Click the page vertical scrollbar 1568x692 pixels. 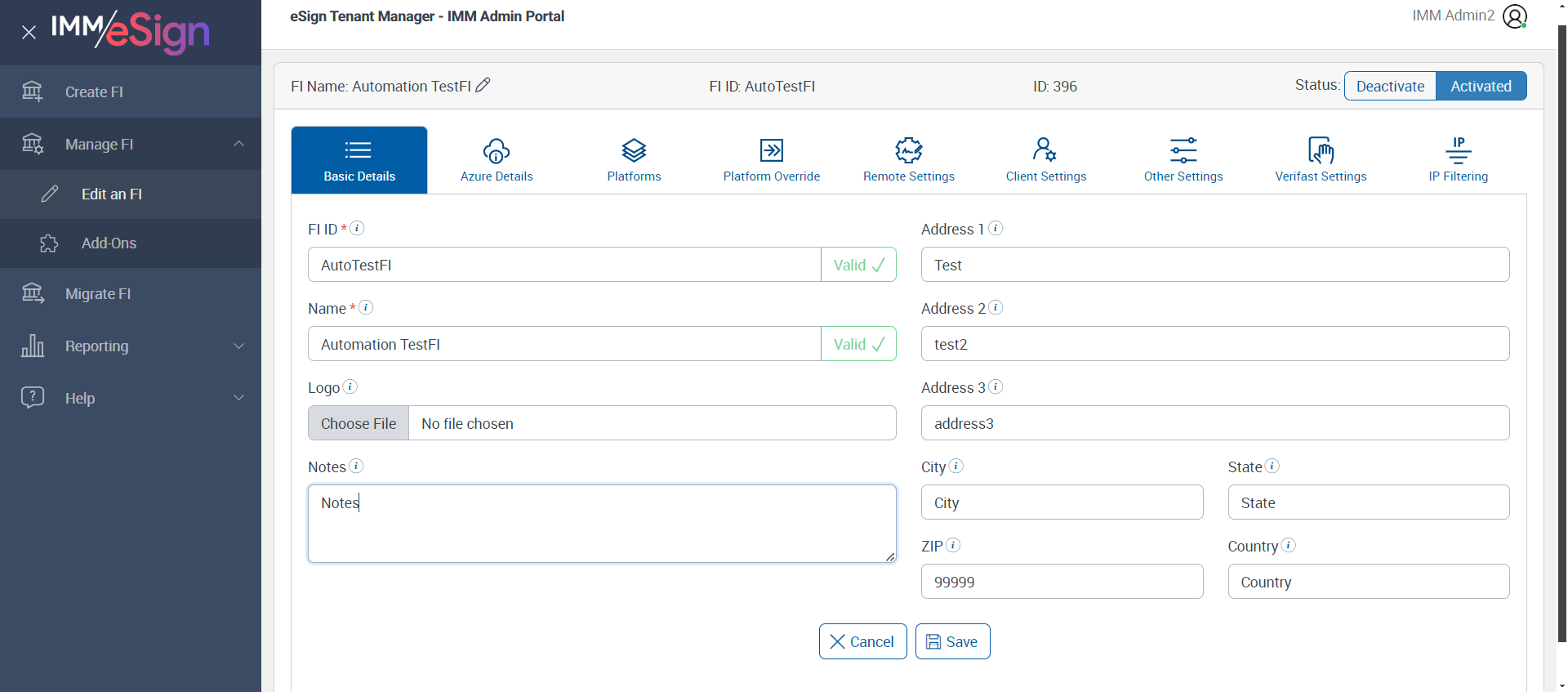[x=1562, y=333]
